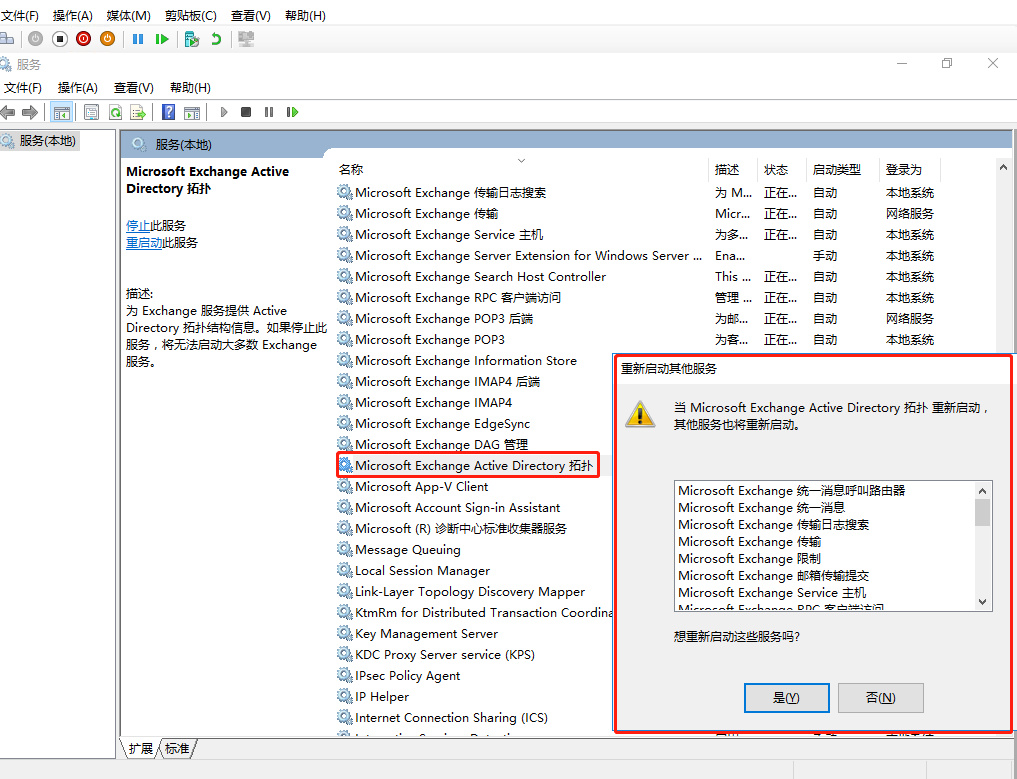Image resolution: width=1017 pixels, height=779 pixels.
Task: Export the services list via toolbar icon
Action: point(138,112)
